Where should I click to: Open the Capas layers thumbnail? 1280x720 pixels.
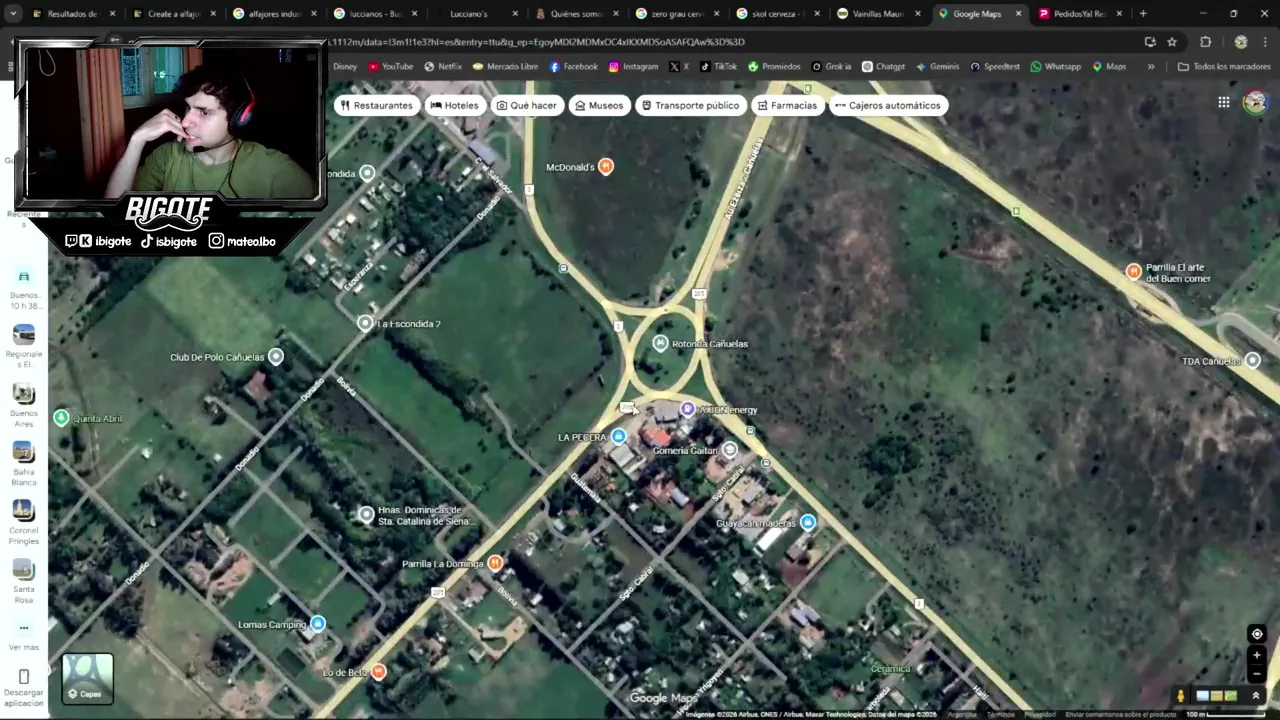88,678
